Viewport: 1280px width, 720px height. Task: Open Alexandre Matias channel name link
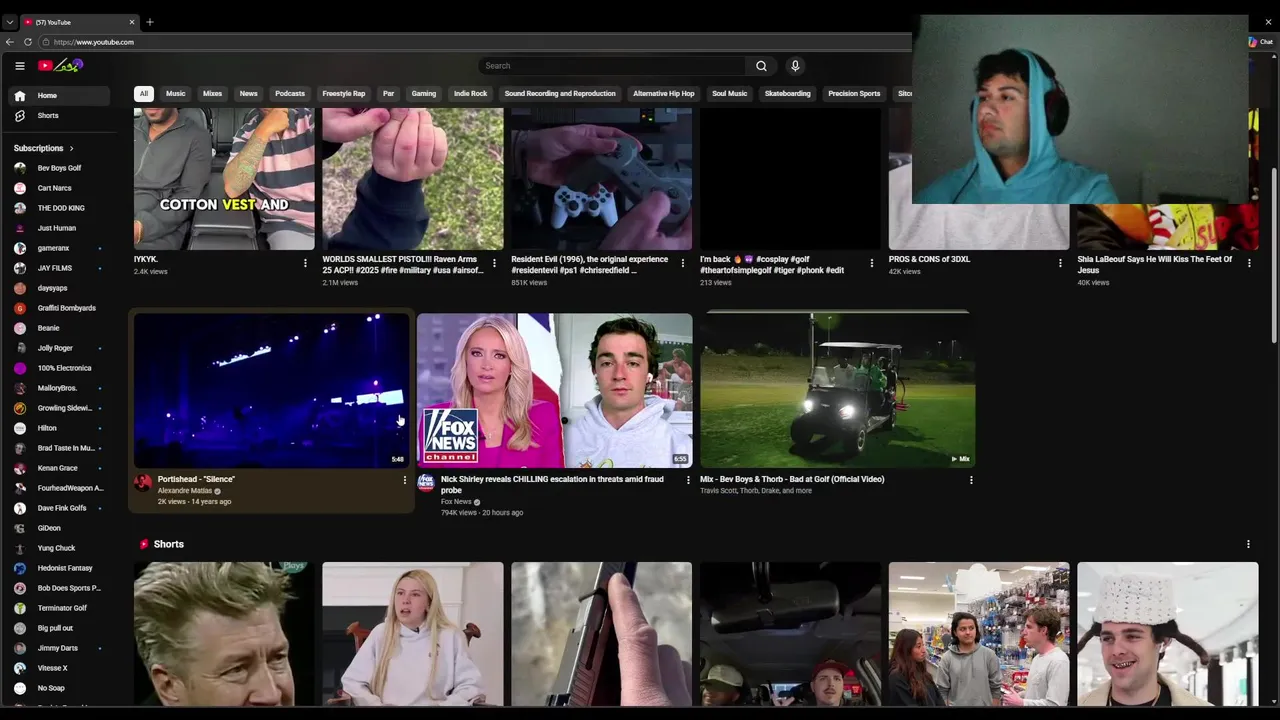pyautogui.click(x=185, y=491)
